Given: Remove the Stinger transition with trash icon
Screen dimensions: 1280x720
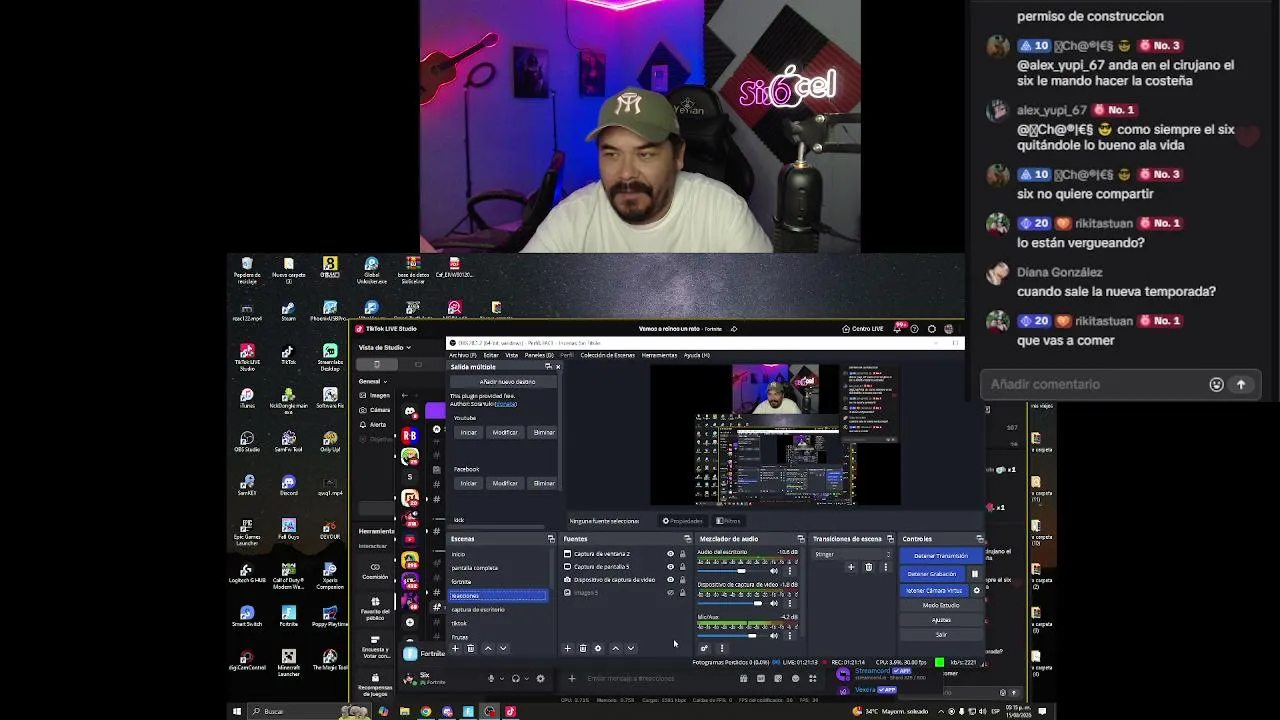Looking at the screenshot, I should tap(868, 567).
